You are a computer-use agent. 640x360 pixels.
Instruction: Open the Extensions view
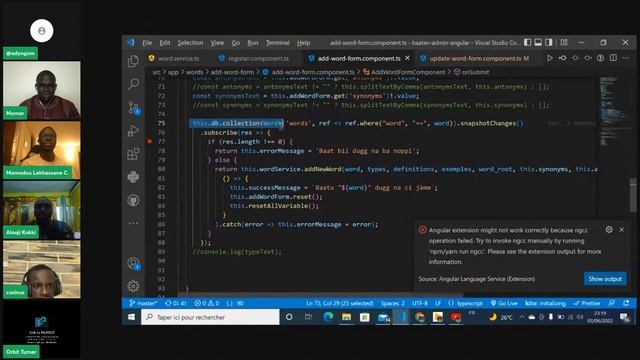[x=133, y=154]
